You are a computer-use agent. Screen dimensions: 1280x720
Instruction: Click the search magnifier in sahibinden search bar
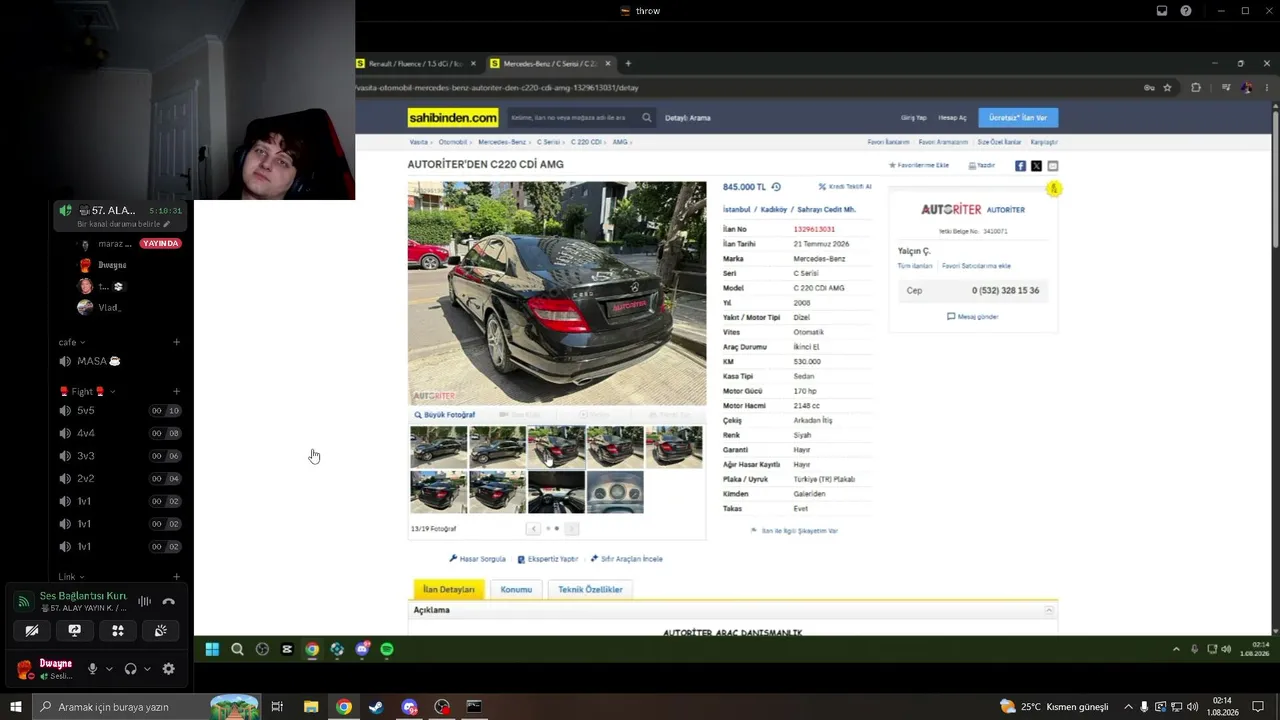[646, 118]
